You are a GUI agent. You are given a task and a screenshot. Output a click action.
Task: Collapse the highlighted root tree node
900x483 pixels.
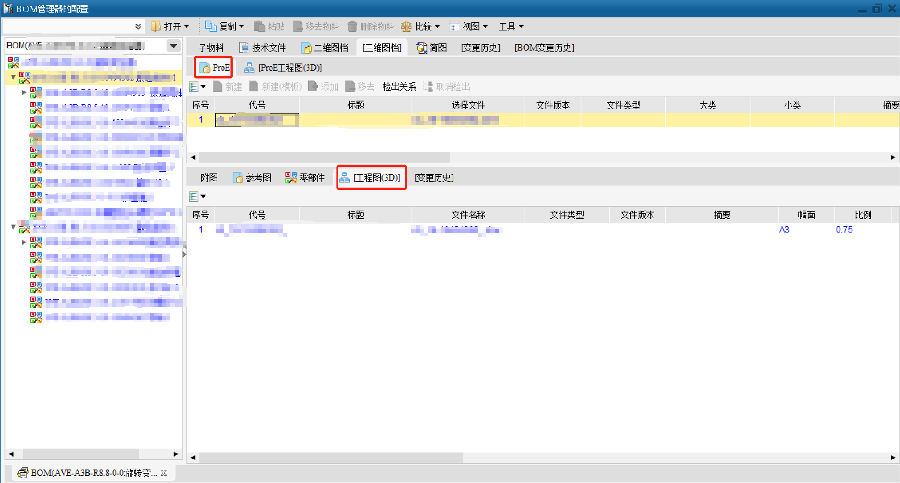click(14, 76)
